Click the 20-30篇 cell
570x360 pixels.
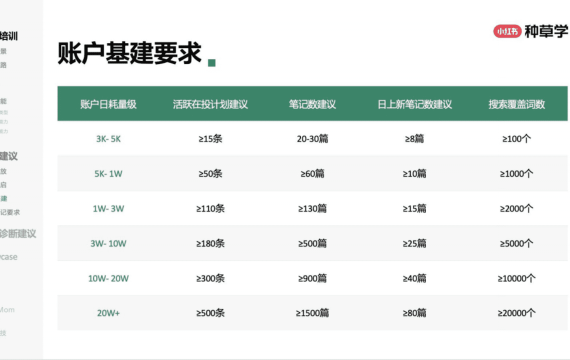tap(313, 139)
